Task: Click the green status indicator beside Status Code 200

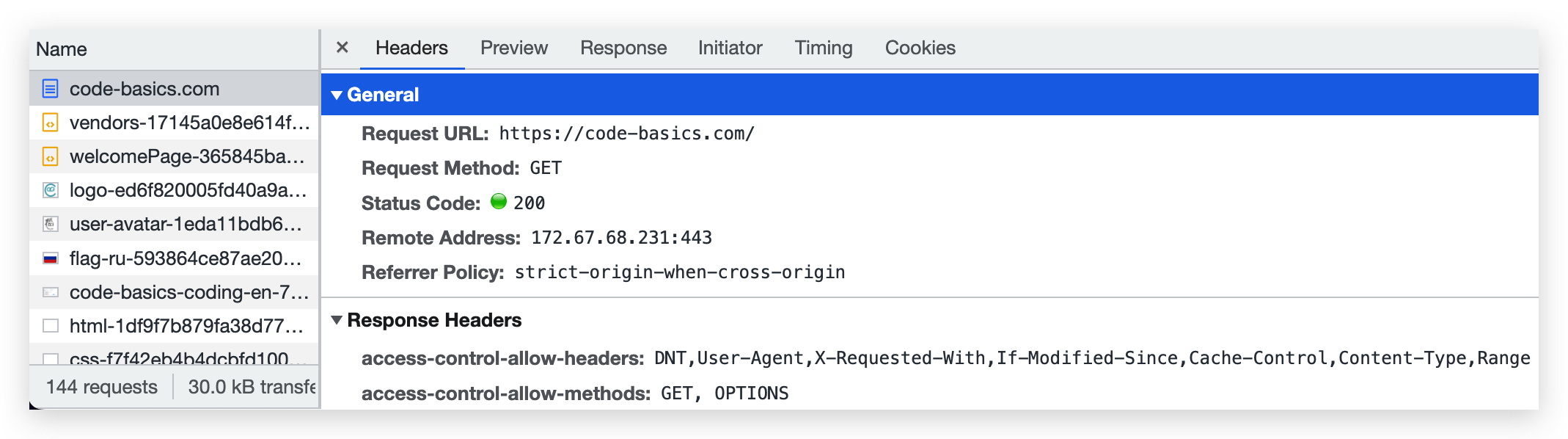Action: coord(498,203)
